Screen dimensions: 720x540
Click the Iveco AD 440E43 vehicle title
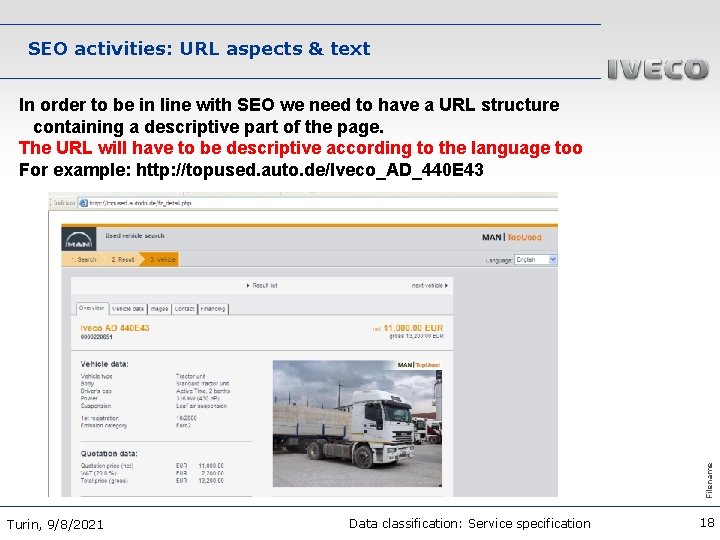tap(115, 328)
